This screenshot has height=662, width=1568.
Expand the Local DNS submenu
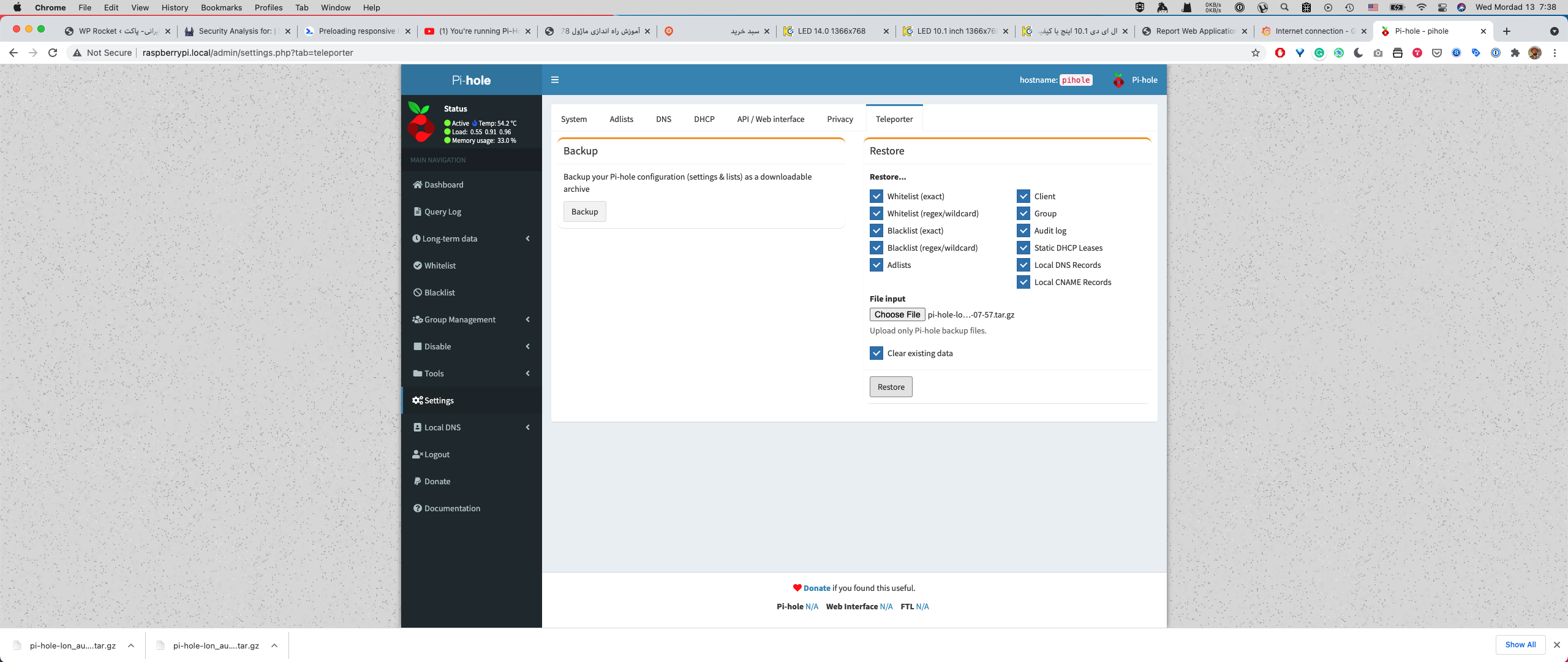tap(527, 427)
